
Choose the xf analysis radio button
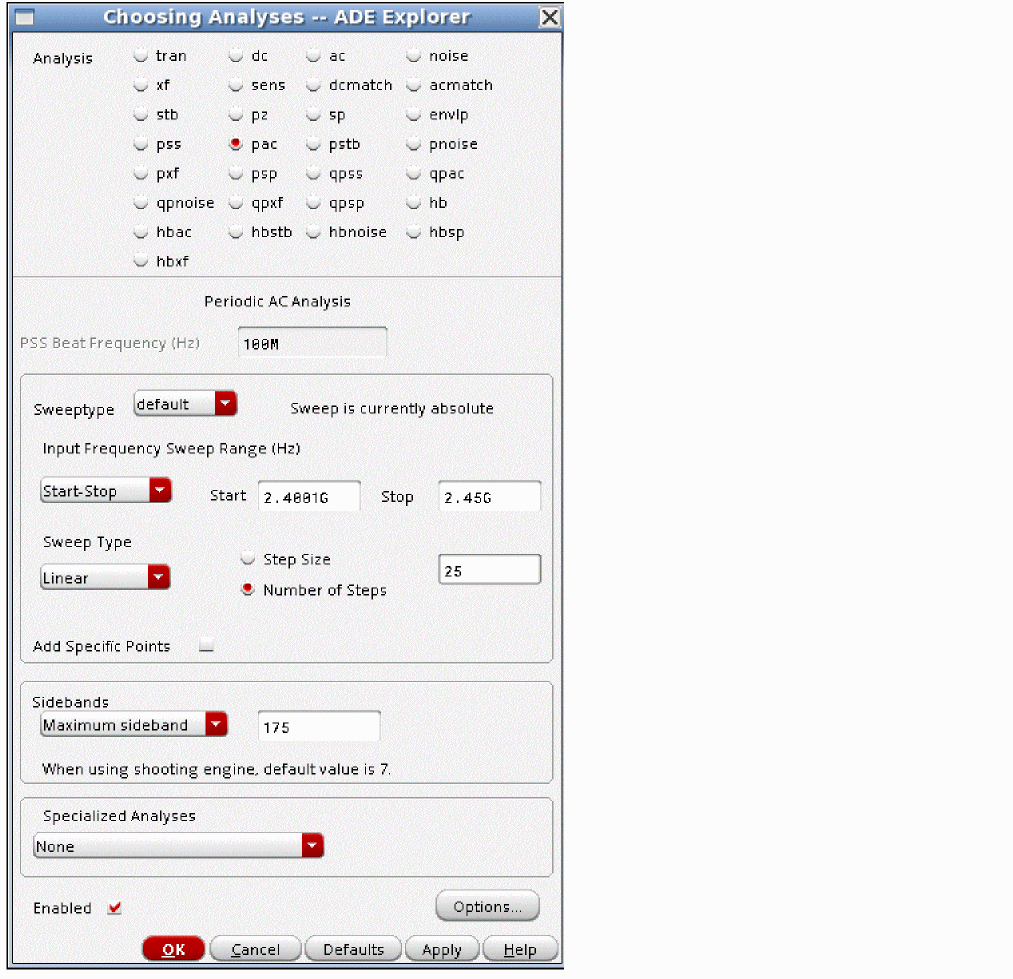141,85
